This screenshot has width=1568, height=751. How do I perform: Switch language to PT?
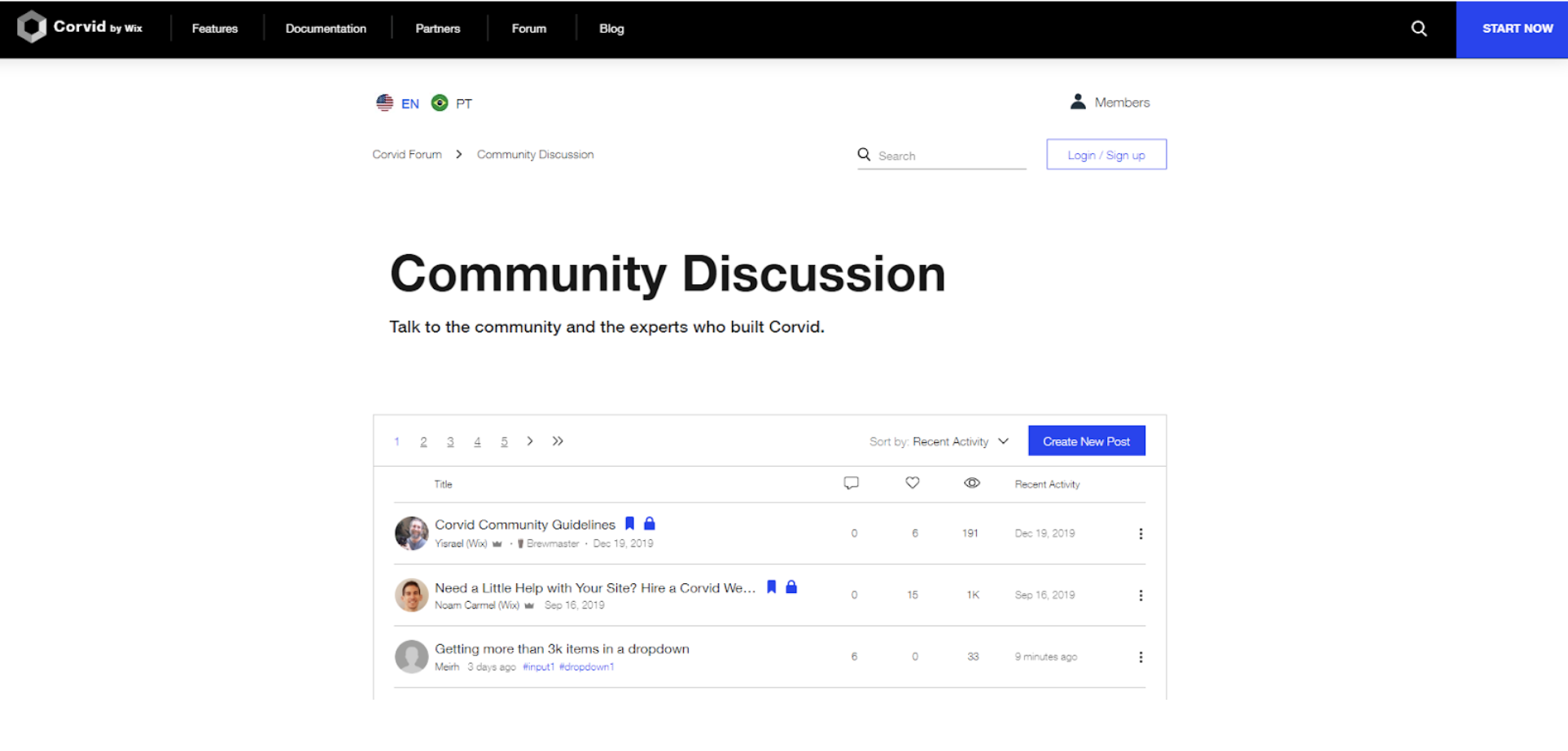click(x=464, y=103)
